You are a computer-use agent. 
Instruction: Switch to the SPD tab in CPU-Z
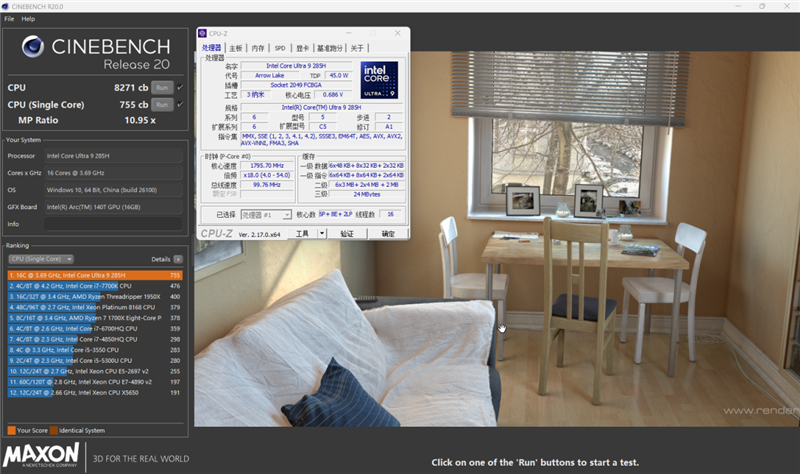(280, 48)
